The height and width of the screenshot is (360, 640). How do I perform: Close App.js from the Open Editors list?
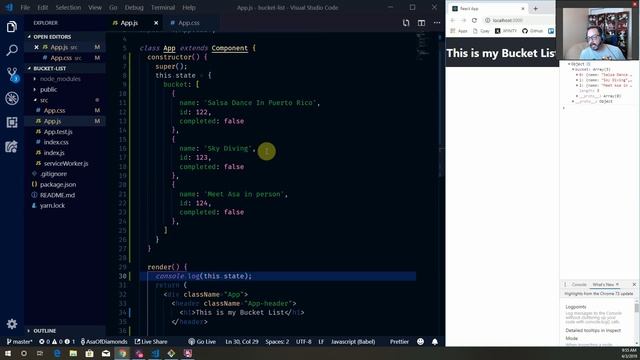(36, 47)
